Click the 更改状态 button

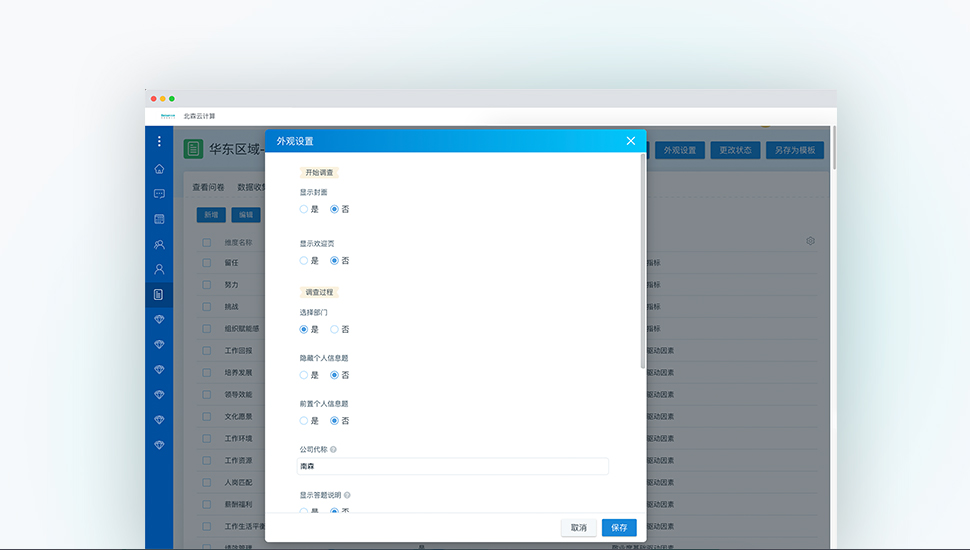735,150
